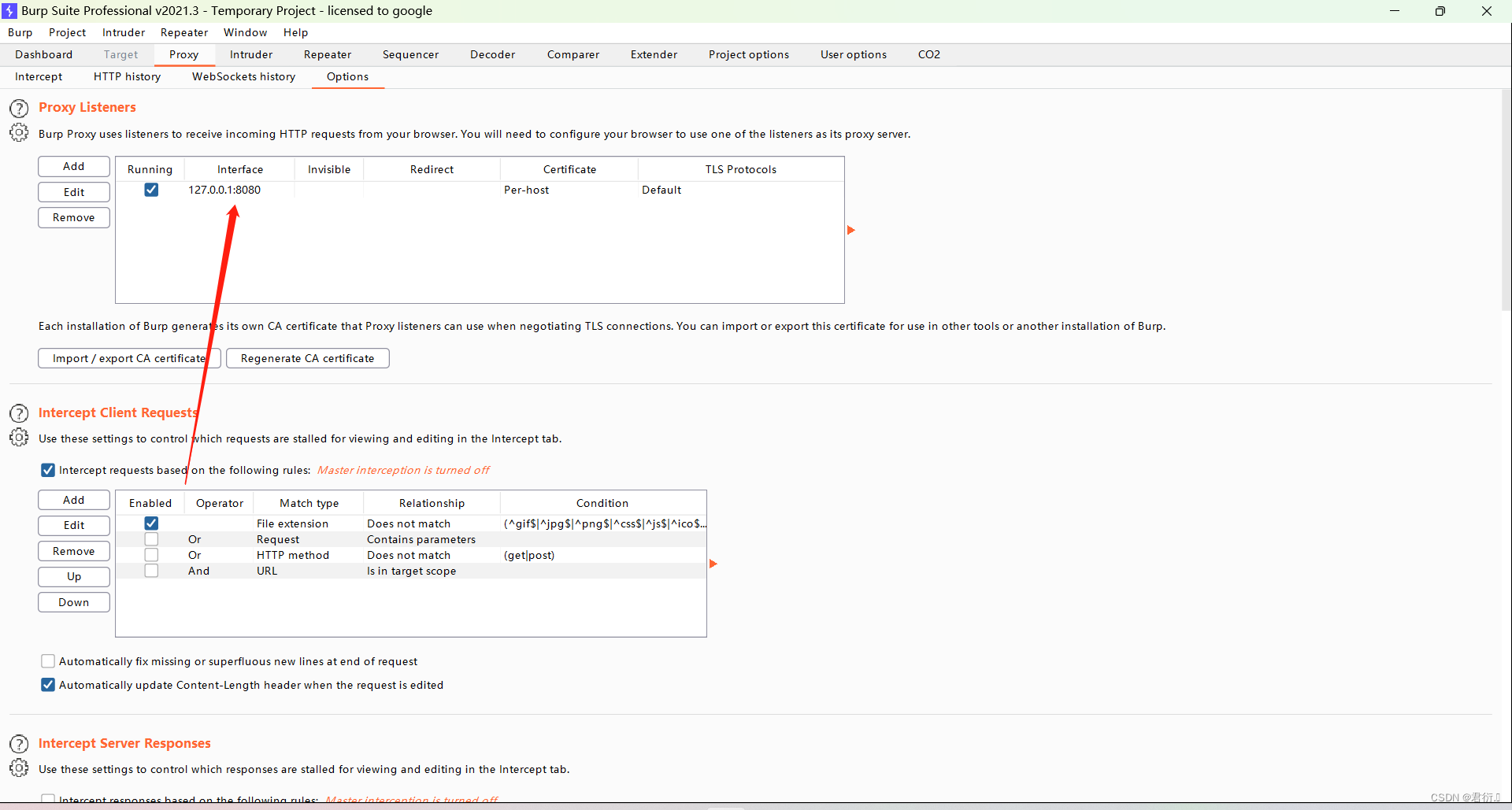Move intercept rule Down
Screen dimensions: 1512x810
pos(74,602)
